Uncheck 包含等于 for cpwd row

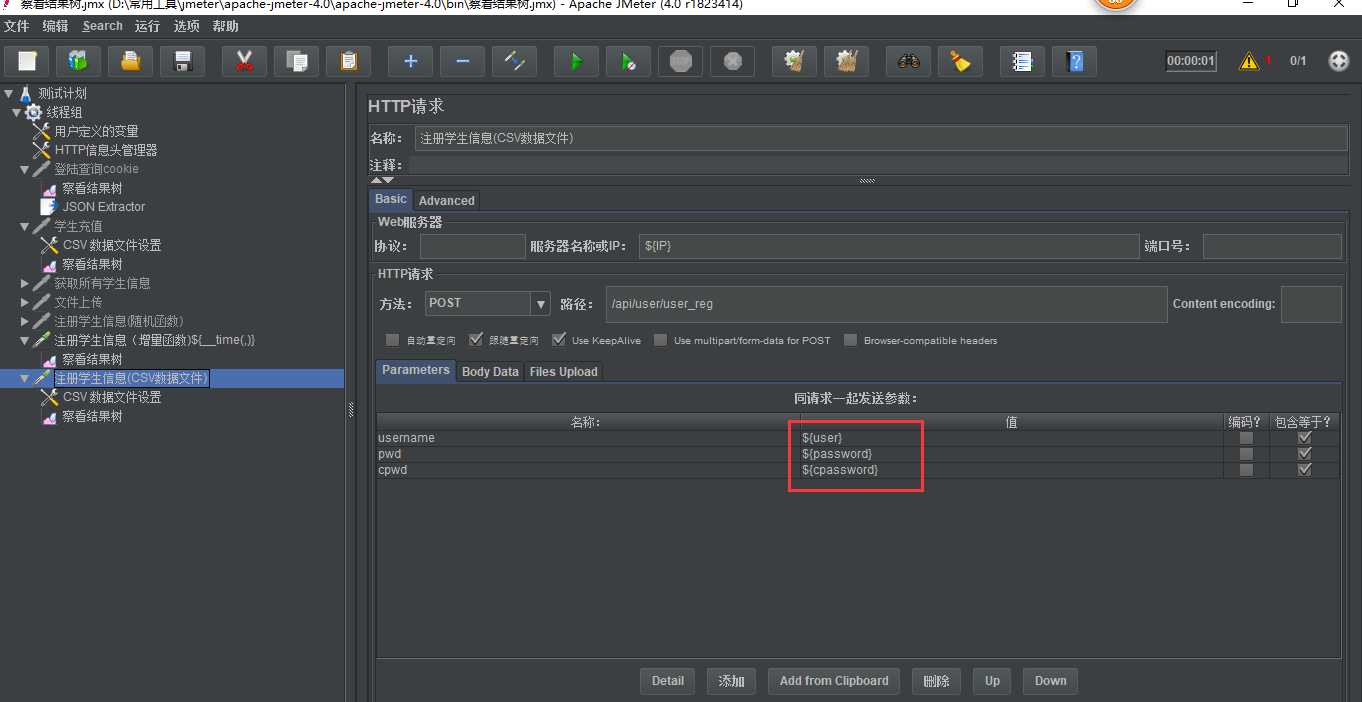tap(1304, 470)
